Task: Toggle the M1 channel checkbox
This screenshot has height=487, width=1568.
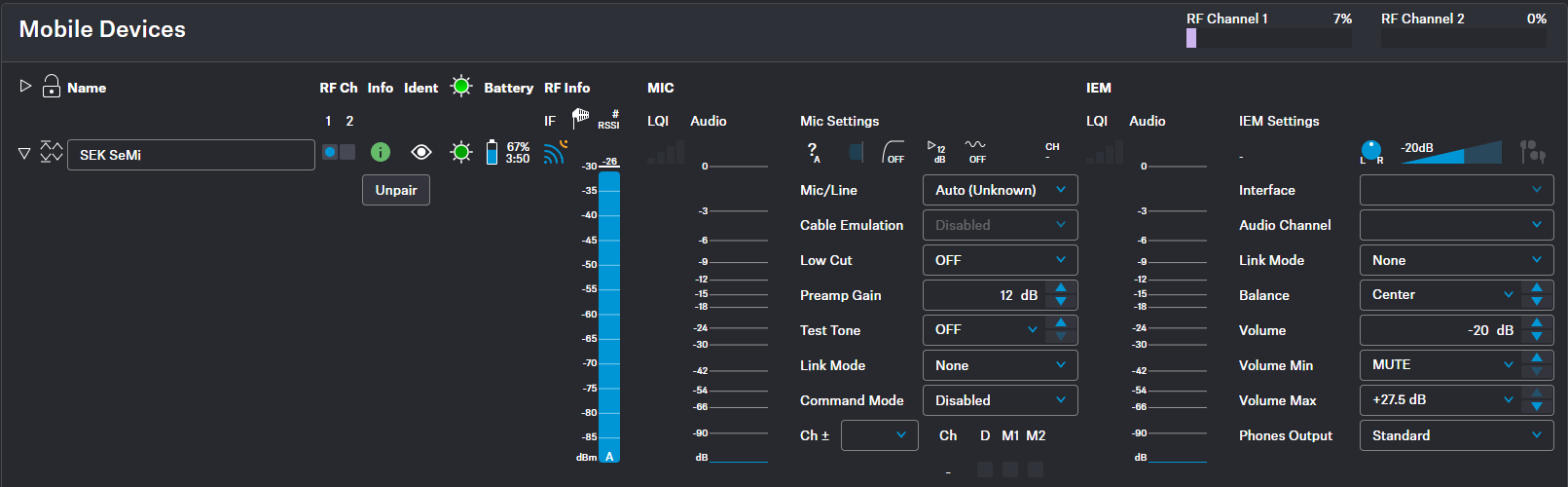Action: (x=1010, y=469)
